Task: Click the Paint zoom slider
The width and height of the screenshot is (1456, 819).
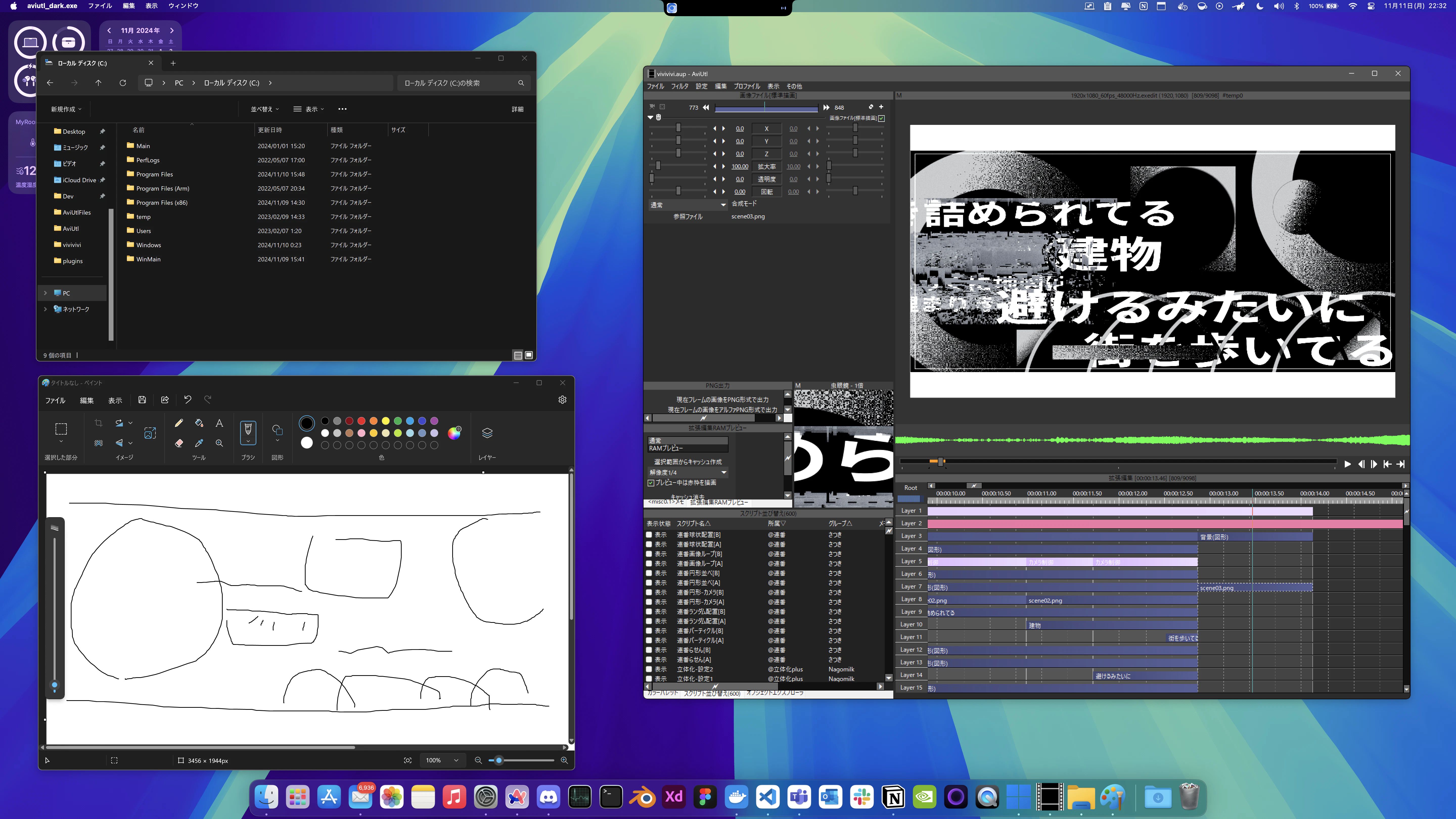Action: (x=521, y=760)
